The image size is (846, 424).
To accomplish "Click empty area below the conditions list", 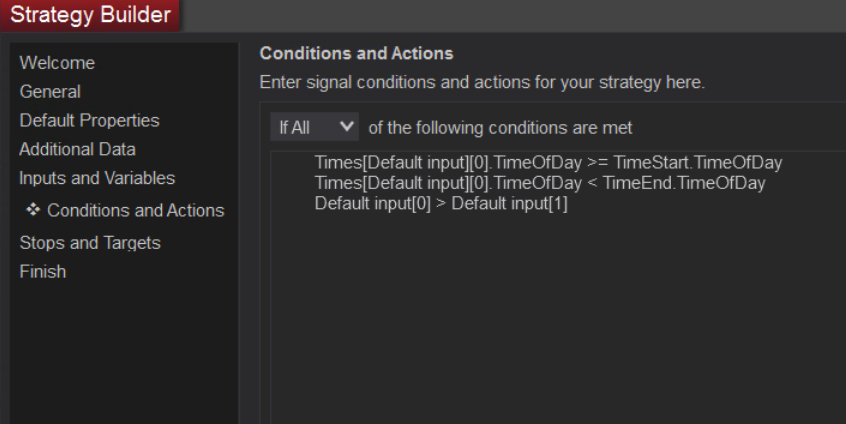I will tap(550, 320).
